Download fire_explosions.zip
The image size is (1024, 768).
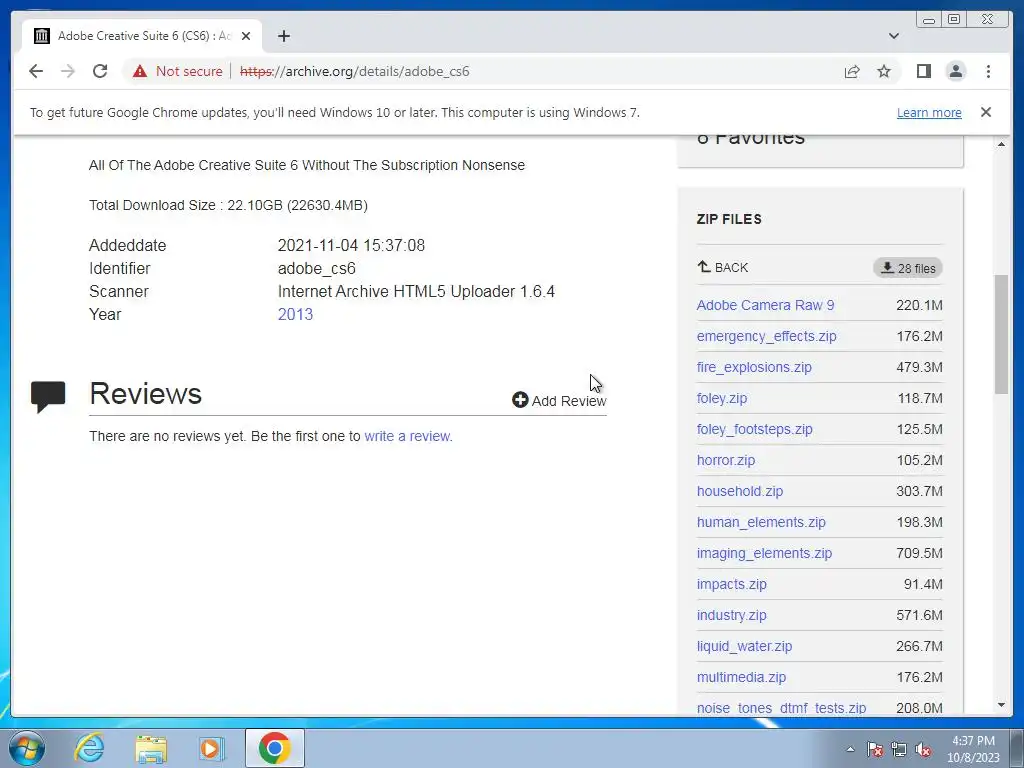[x=754, y=367]
